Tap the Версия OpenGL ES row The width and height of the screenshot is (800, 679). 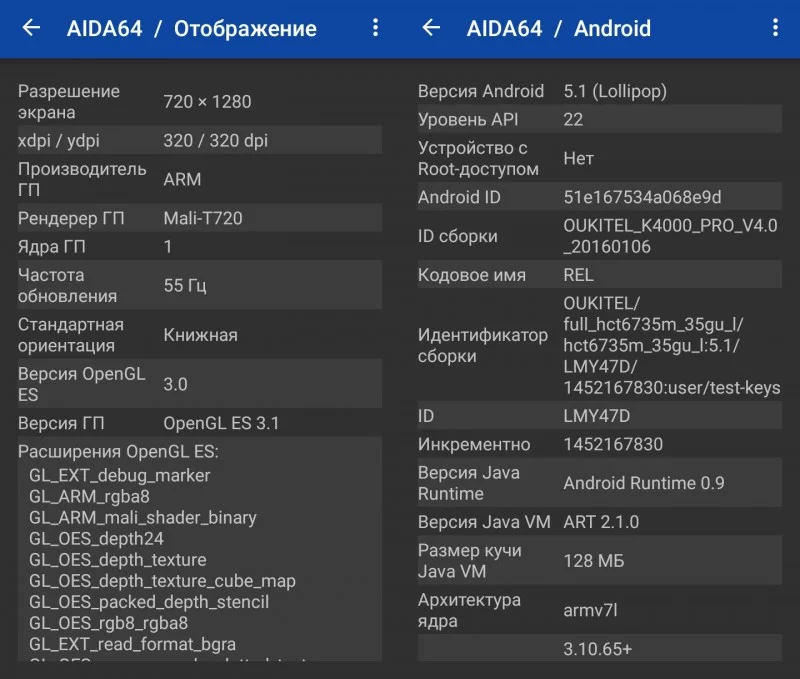point(200,384)
